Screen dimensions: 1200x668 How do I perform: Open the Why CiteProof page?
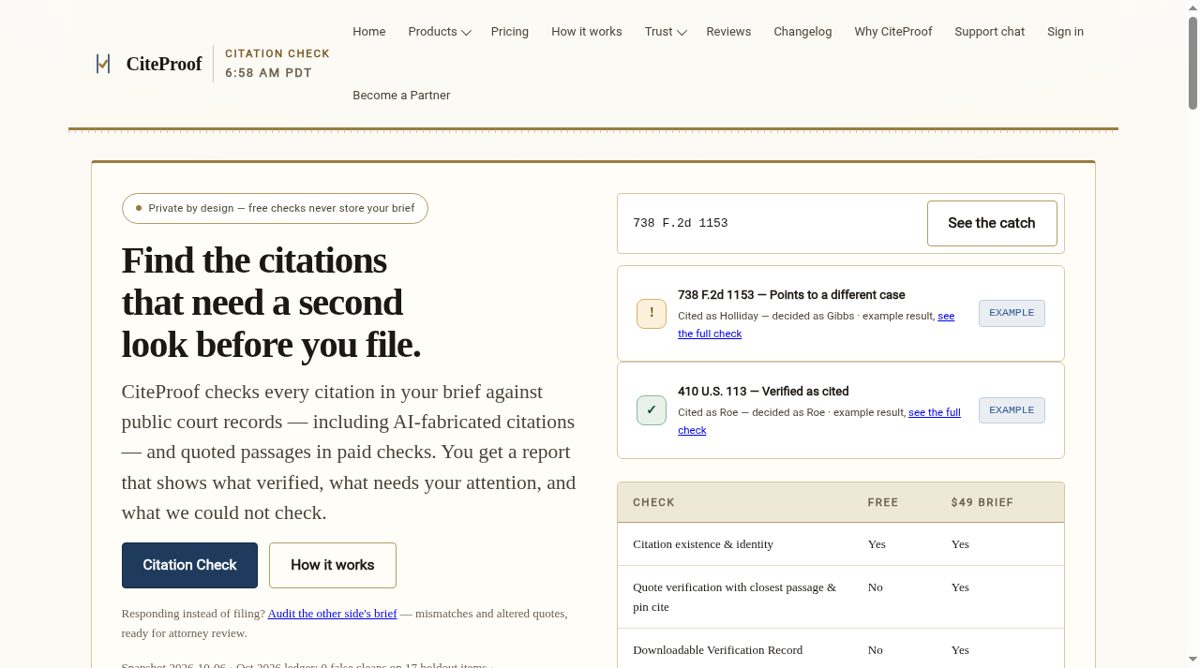[x=893, y=32]
